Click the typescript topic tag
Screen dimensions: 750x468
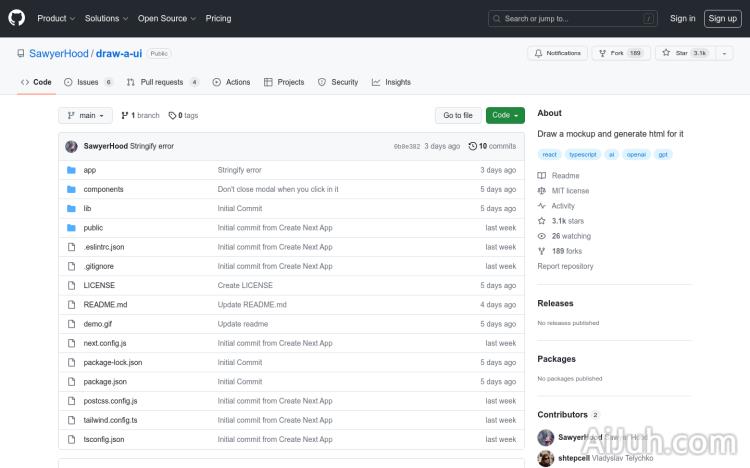(x=581, y=154)
